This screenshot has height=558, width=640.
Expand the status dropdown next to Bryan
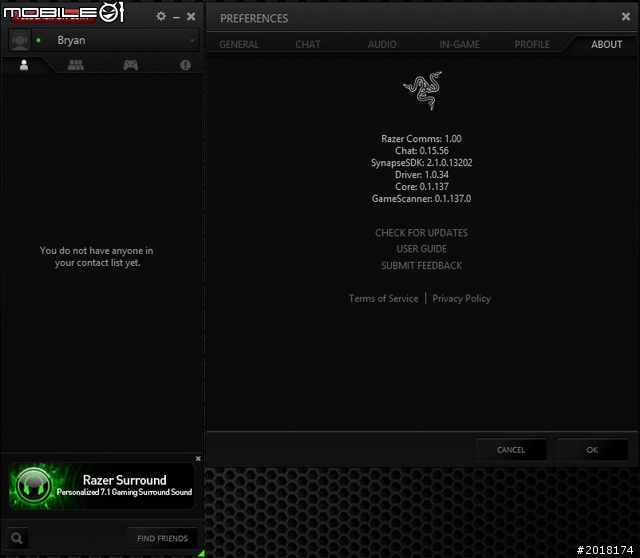[x=192, y=40]
